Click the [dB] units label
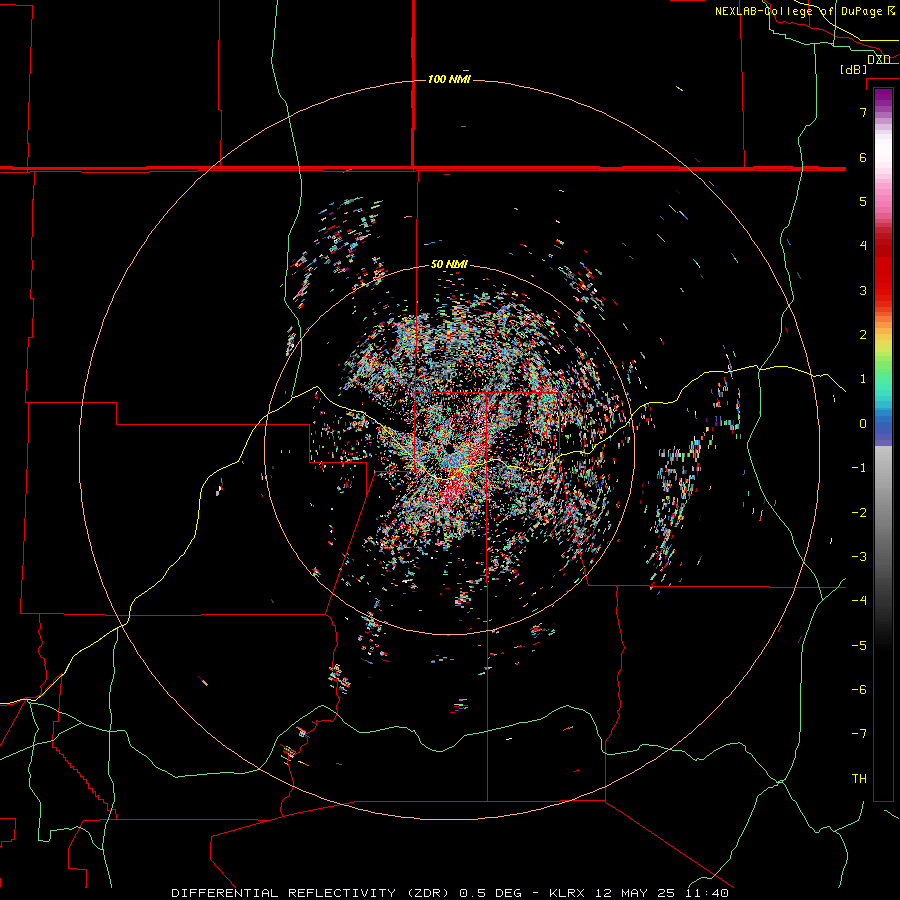Screen dimensions: 900x900 point(854,69)
